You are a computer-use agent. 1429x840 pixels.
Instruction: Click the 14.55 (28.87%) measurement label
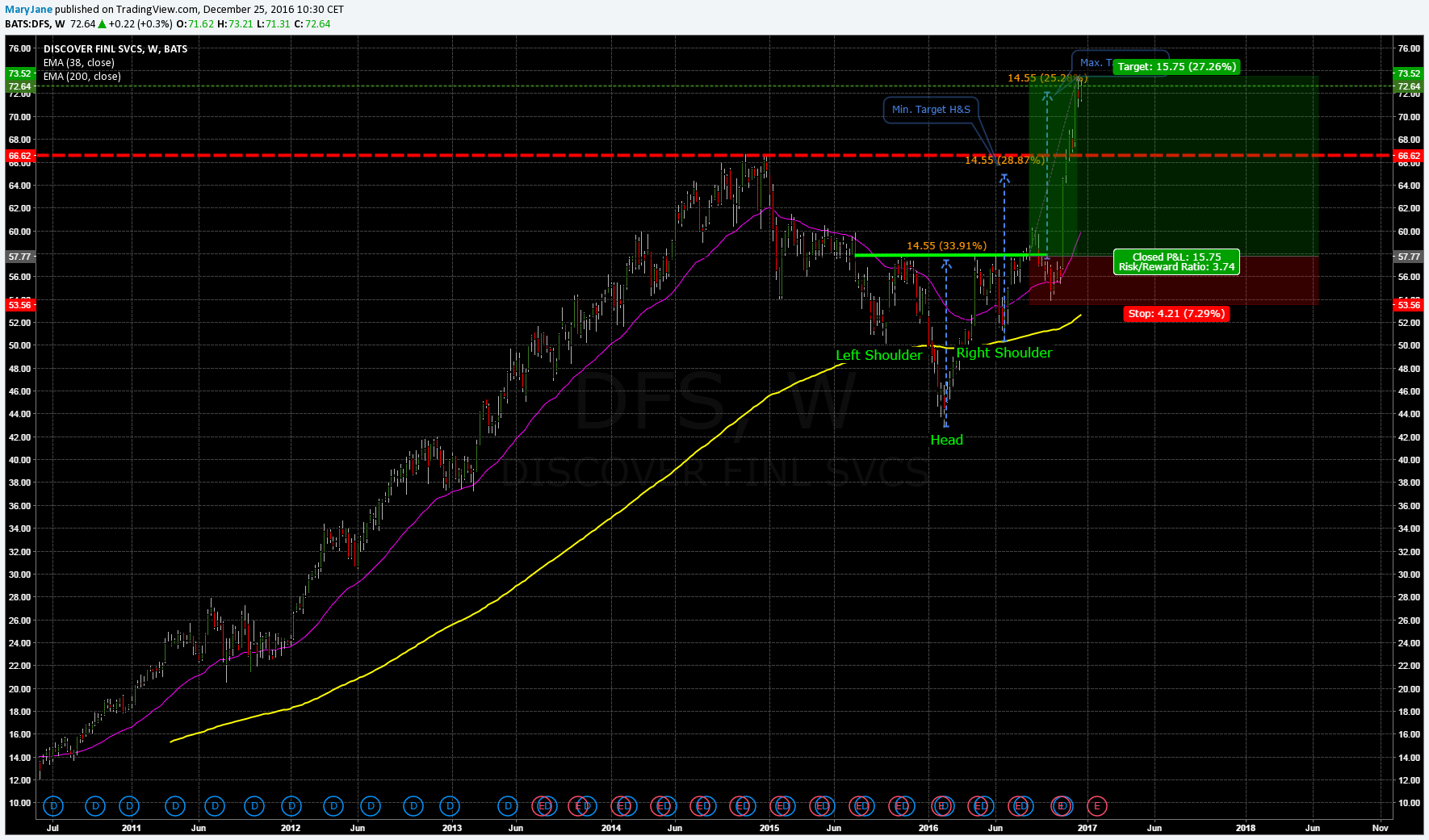1005,161
